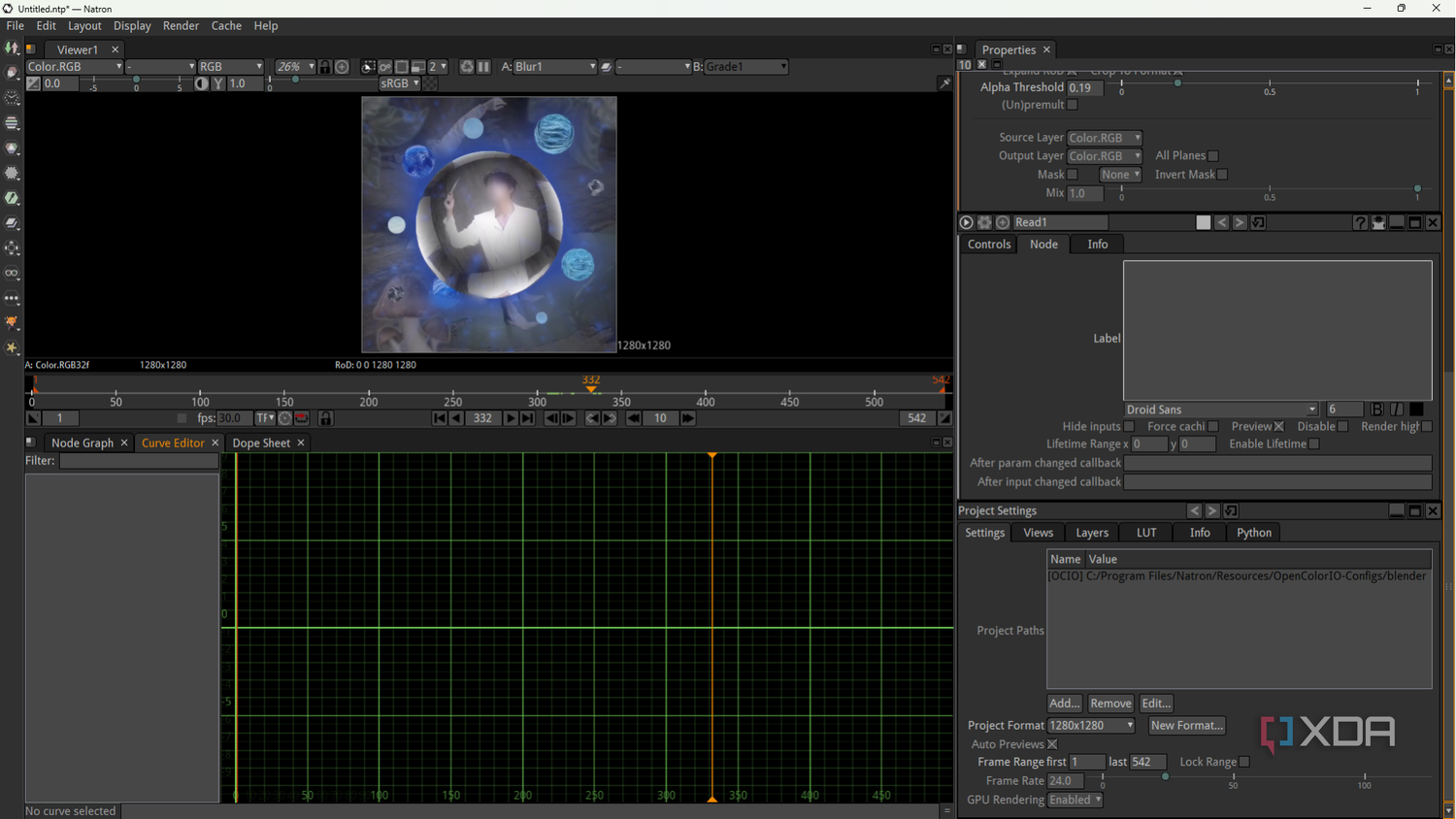Viewport: 1456px width, 819px height.
Task: Toggle the Preview checkbox
Action: coord(1279,427)
